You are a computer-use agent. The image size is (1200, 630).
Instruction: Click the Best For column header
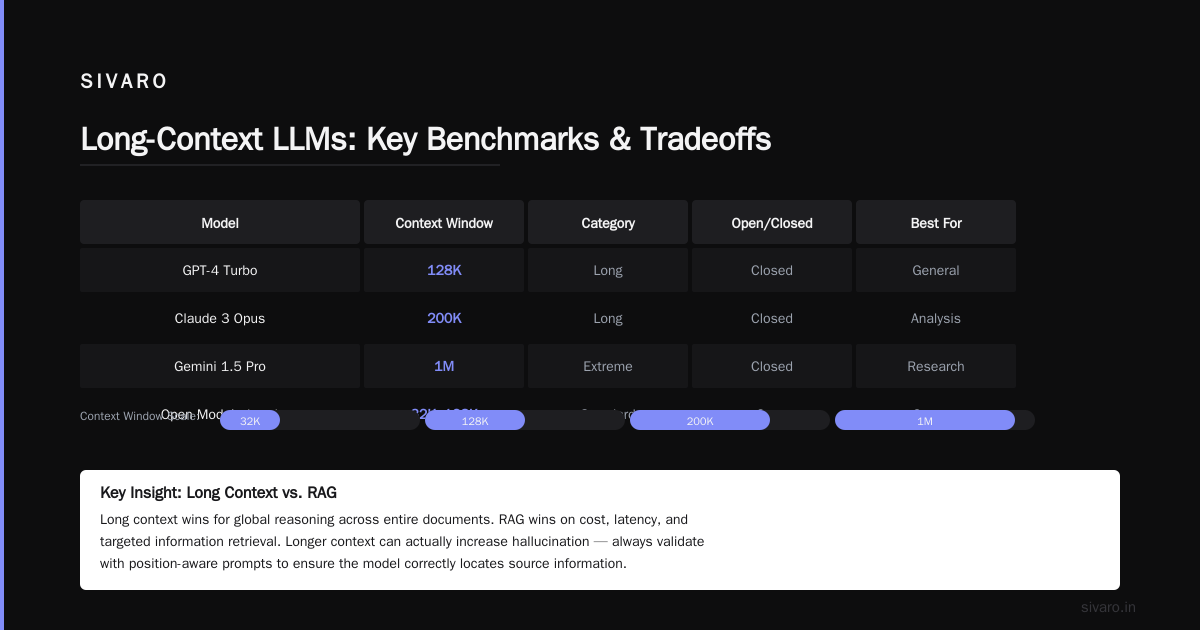936,222
